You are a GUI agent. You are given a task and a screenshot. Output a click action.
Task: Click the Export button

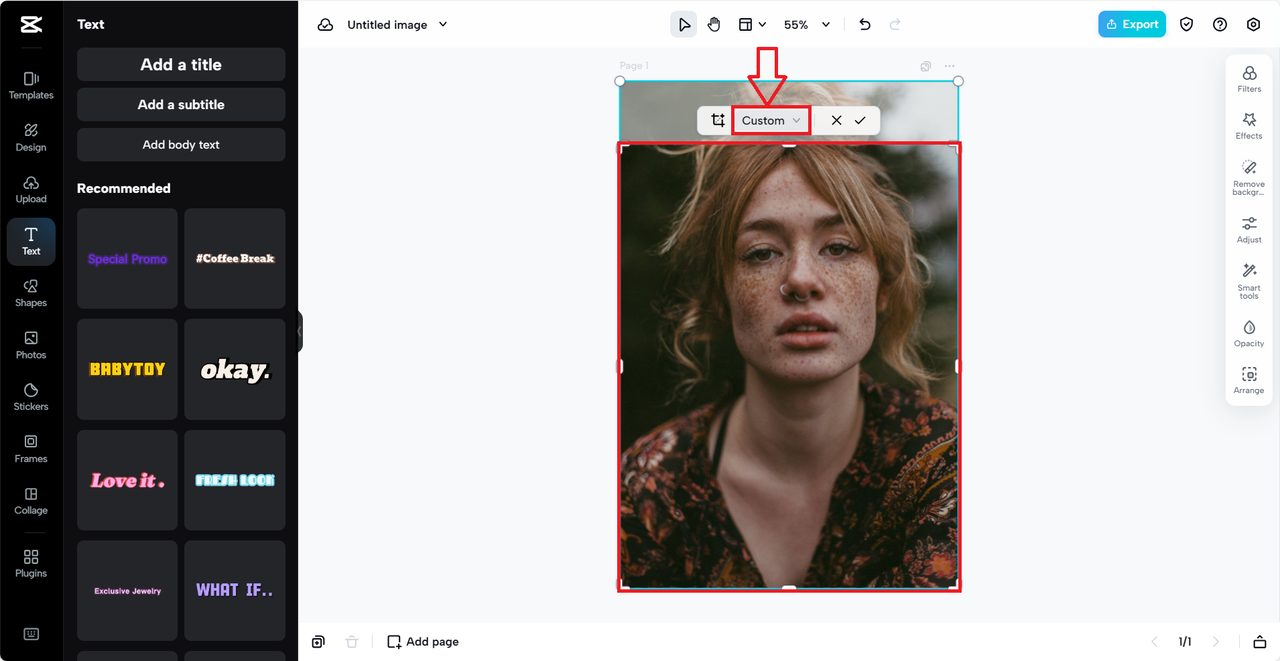(1132, 25)
